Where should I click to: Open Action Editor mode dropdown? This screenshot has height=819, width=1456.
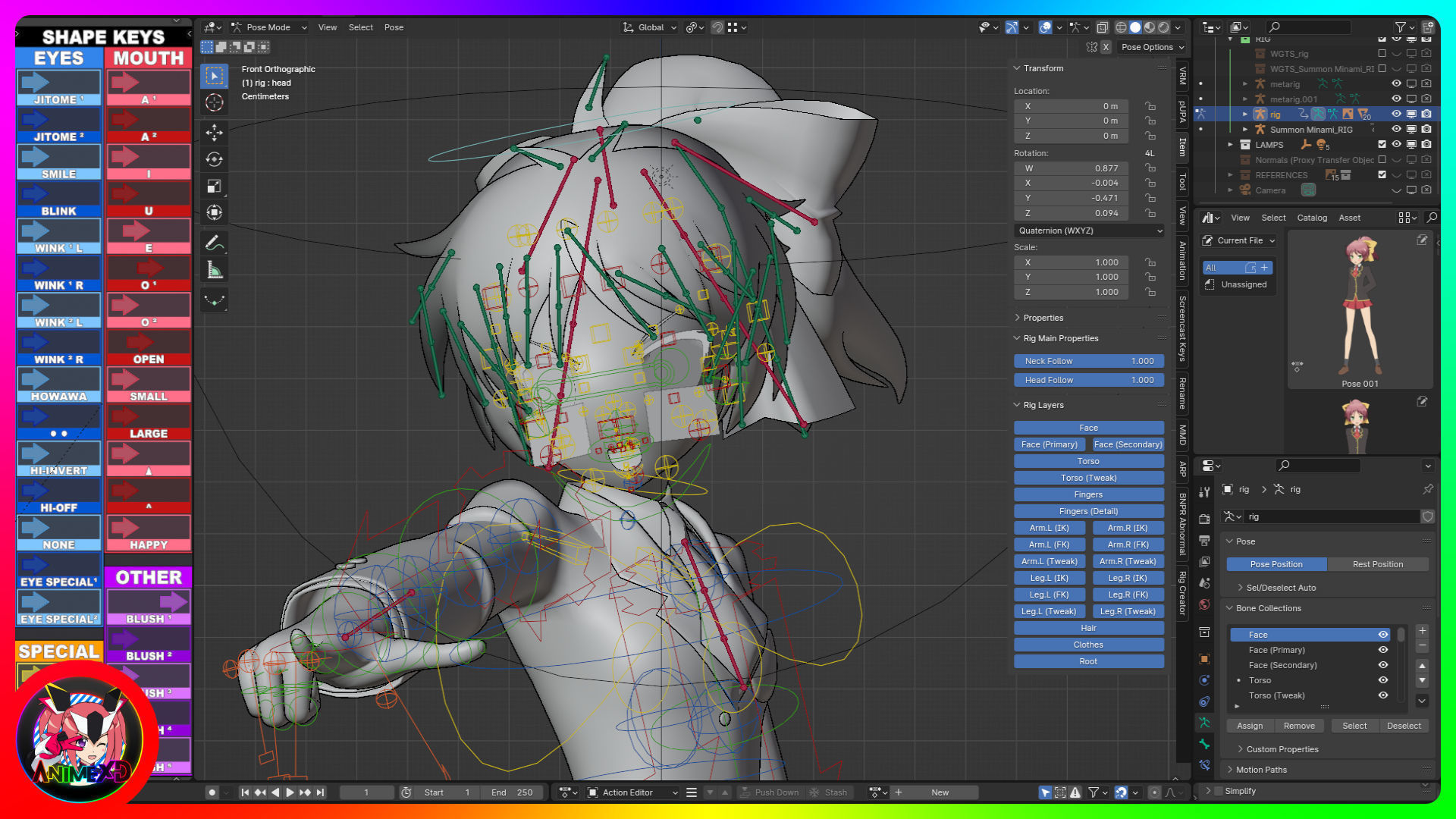633,792
